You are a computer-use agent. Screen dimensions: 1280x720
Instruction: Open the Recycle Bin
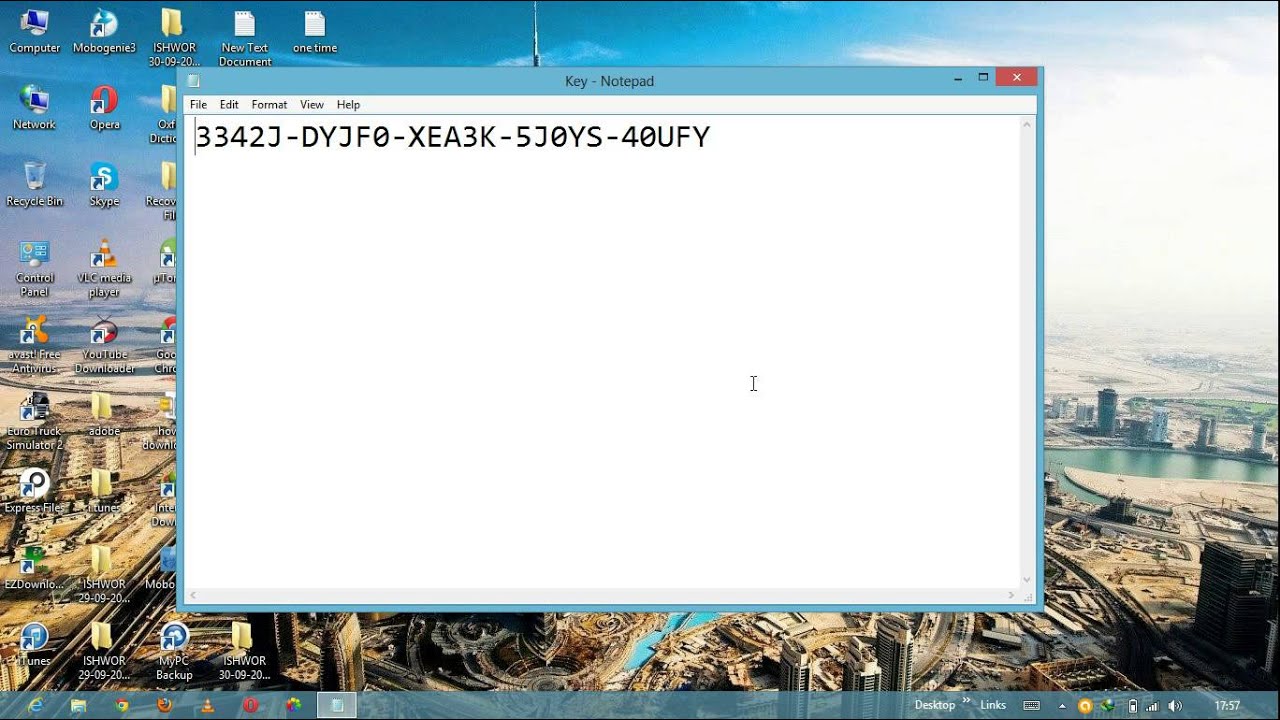34,184
